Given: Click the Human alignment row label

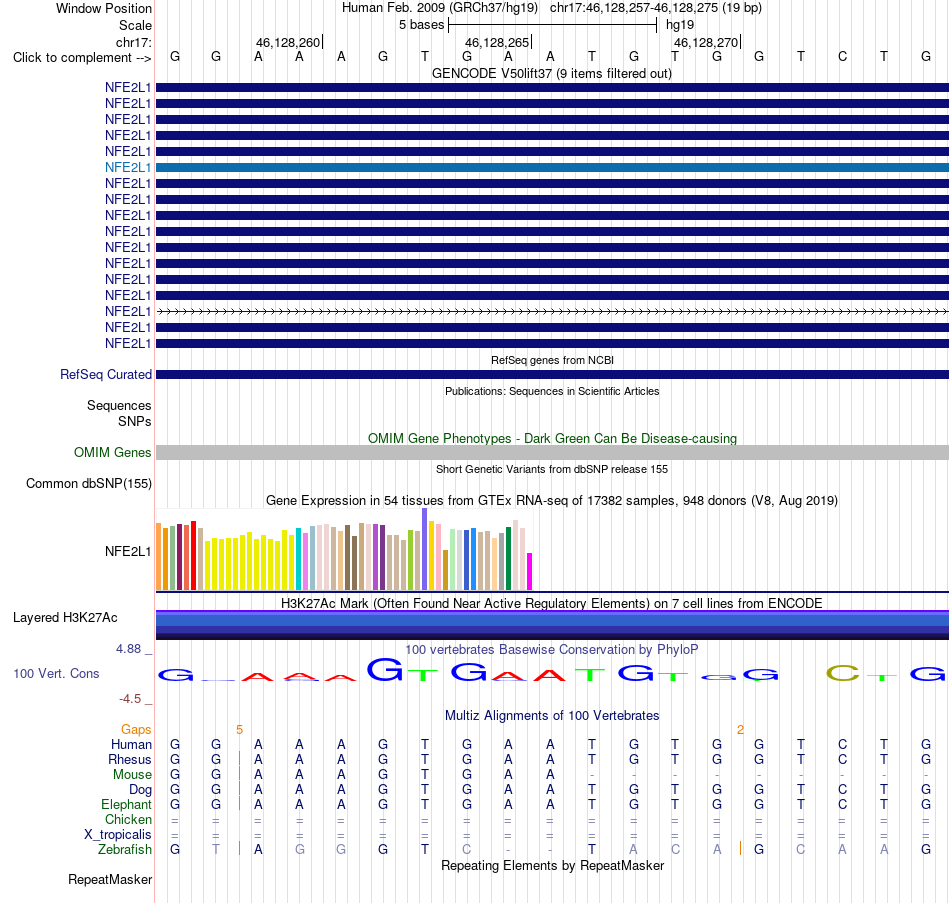Looking at the screenshot, I should [x=131, y=745].
